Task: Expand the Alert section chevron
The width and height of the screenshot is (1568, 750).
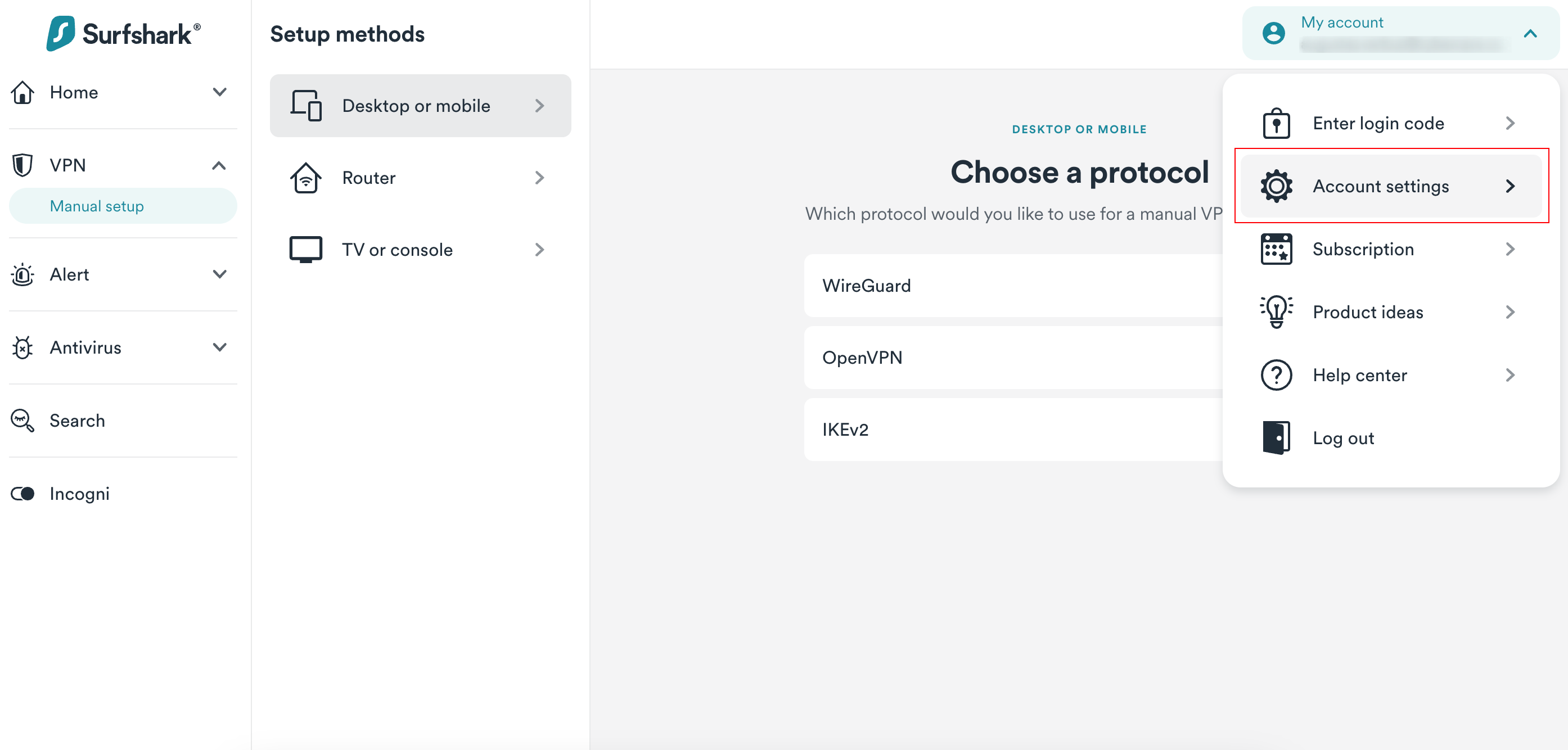Action: click(219, 274)
